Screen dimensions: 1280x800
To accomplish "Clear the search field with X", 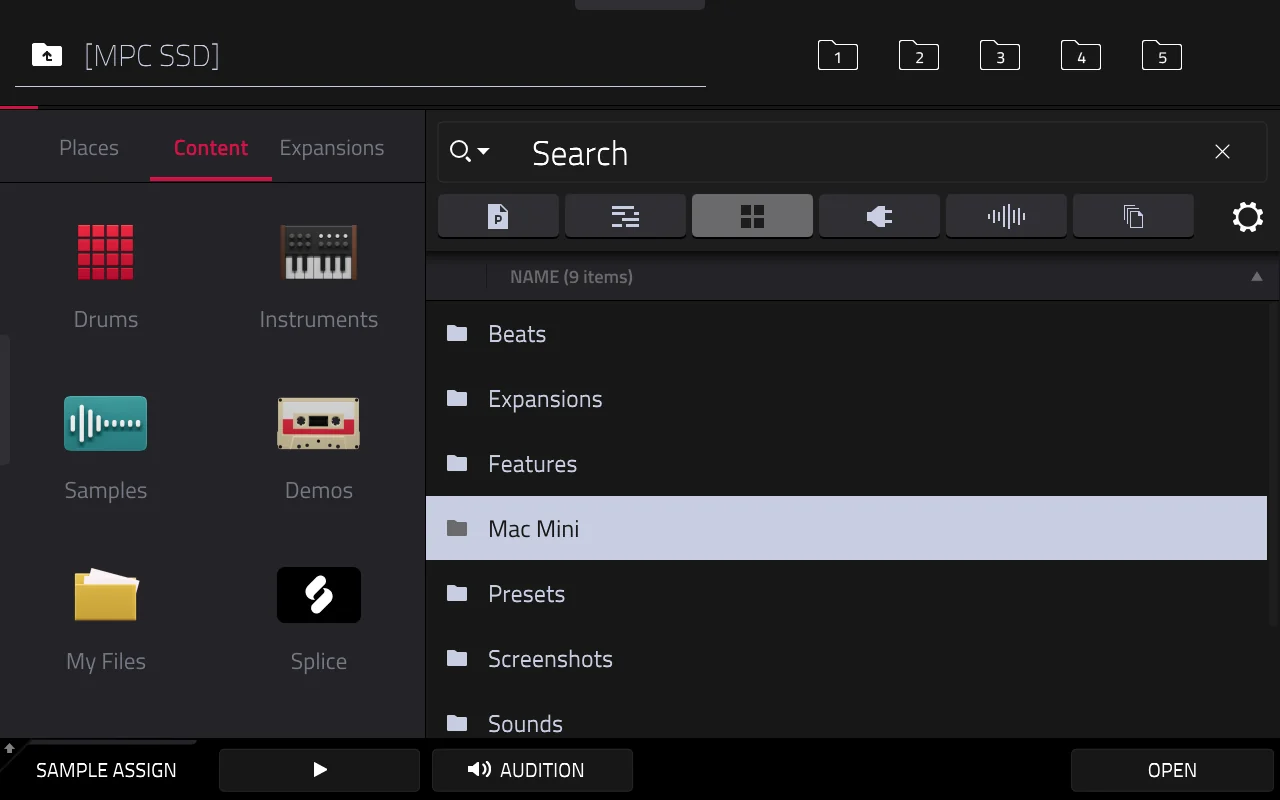I will pos(1222,152).
